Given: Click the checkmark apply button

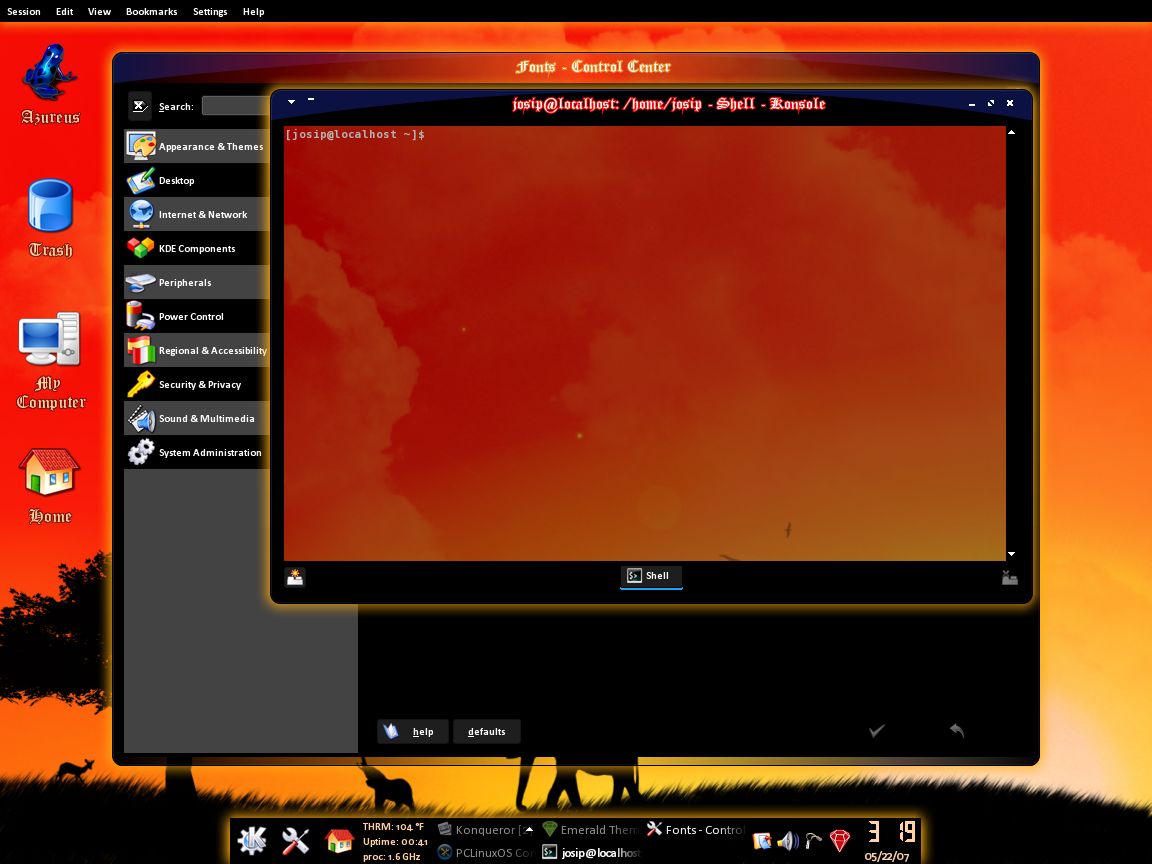Looking at the screenshot, I should [x=876, y=730].
